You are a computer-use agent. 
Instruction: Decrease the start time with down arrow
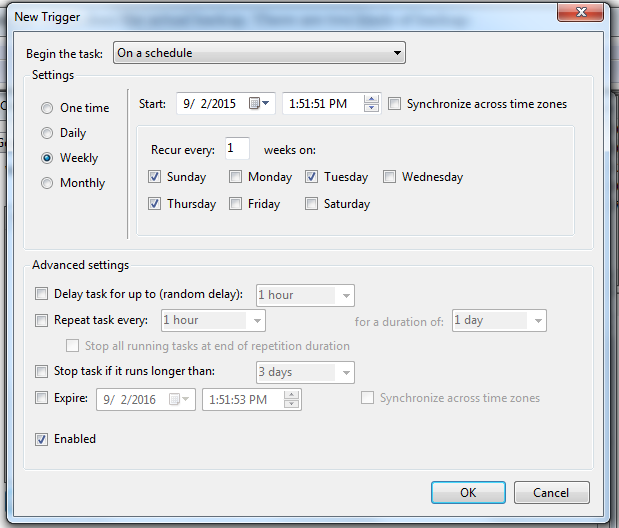371,108
